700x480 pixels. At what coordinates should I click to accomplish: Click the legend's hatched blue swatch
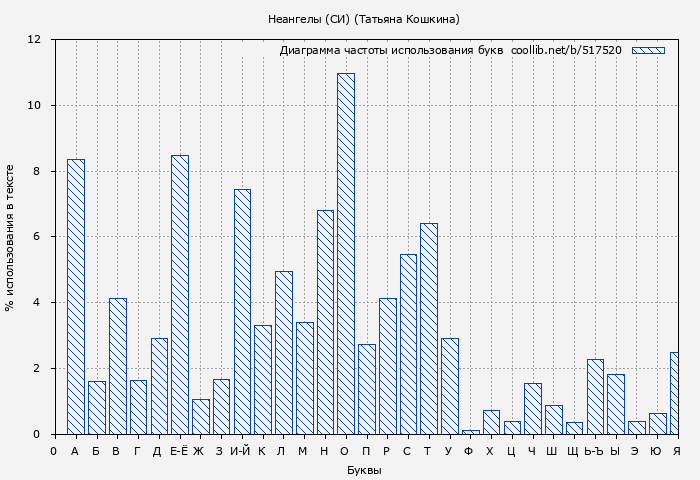tap(648, 50)
